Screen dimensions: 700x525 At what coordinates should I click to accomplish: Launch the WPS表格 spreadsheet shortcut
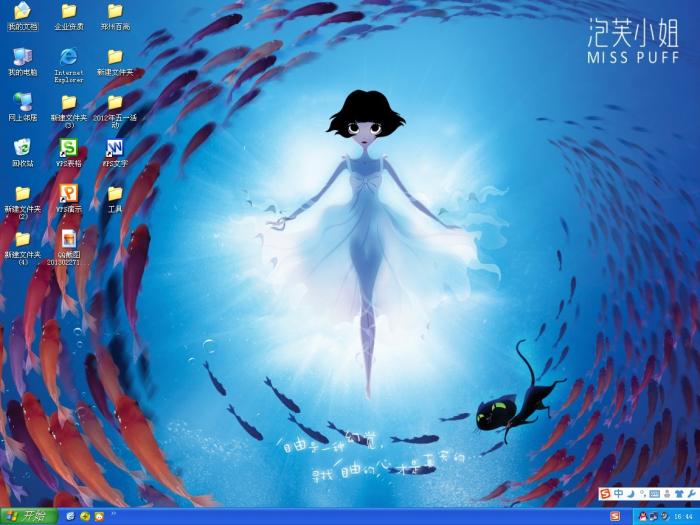69,153
